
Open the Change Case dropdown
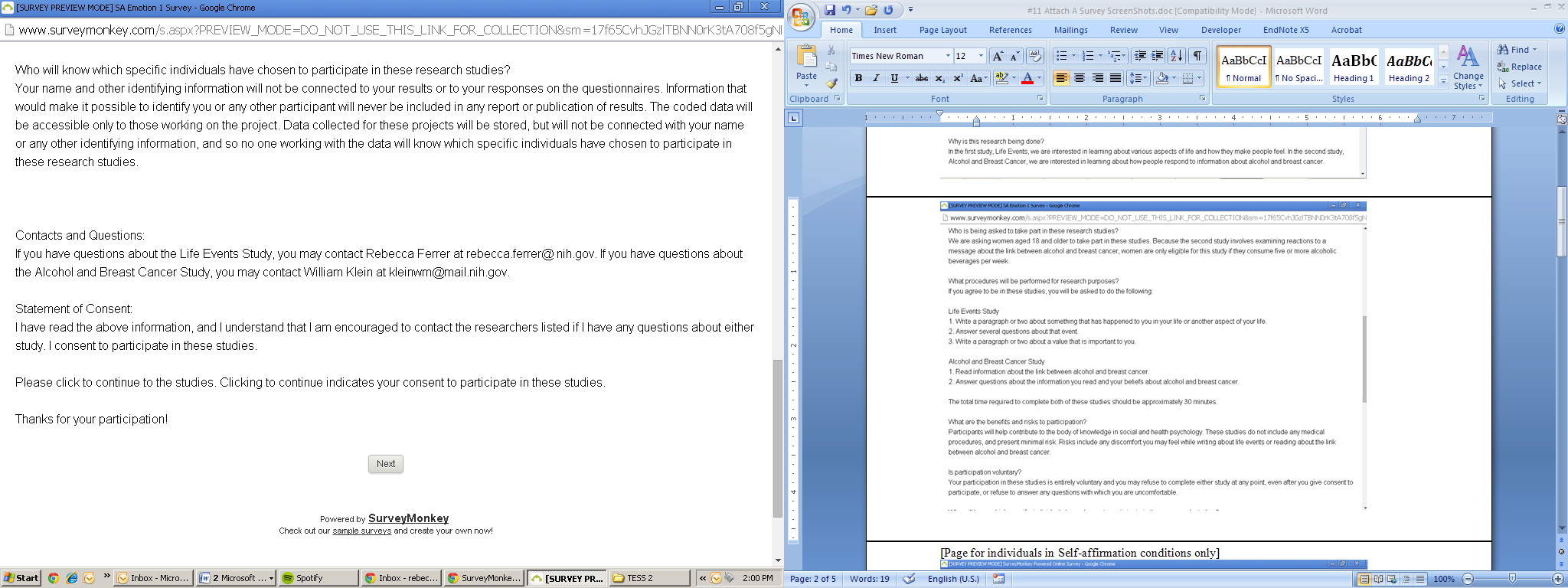pyautogui.click(x=977, y=78)
